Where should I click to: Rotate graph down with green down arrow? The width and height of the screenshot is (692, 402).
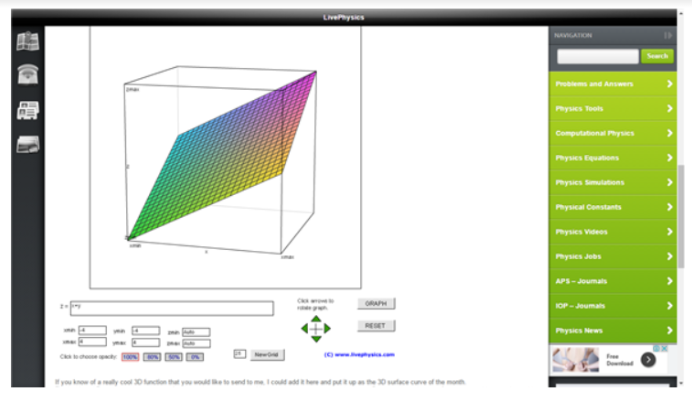click(316, 339)
